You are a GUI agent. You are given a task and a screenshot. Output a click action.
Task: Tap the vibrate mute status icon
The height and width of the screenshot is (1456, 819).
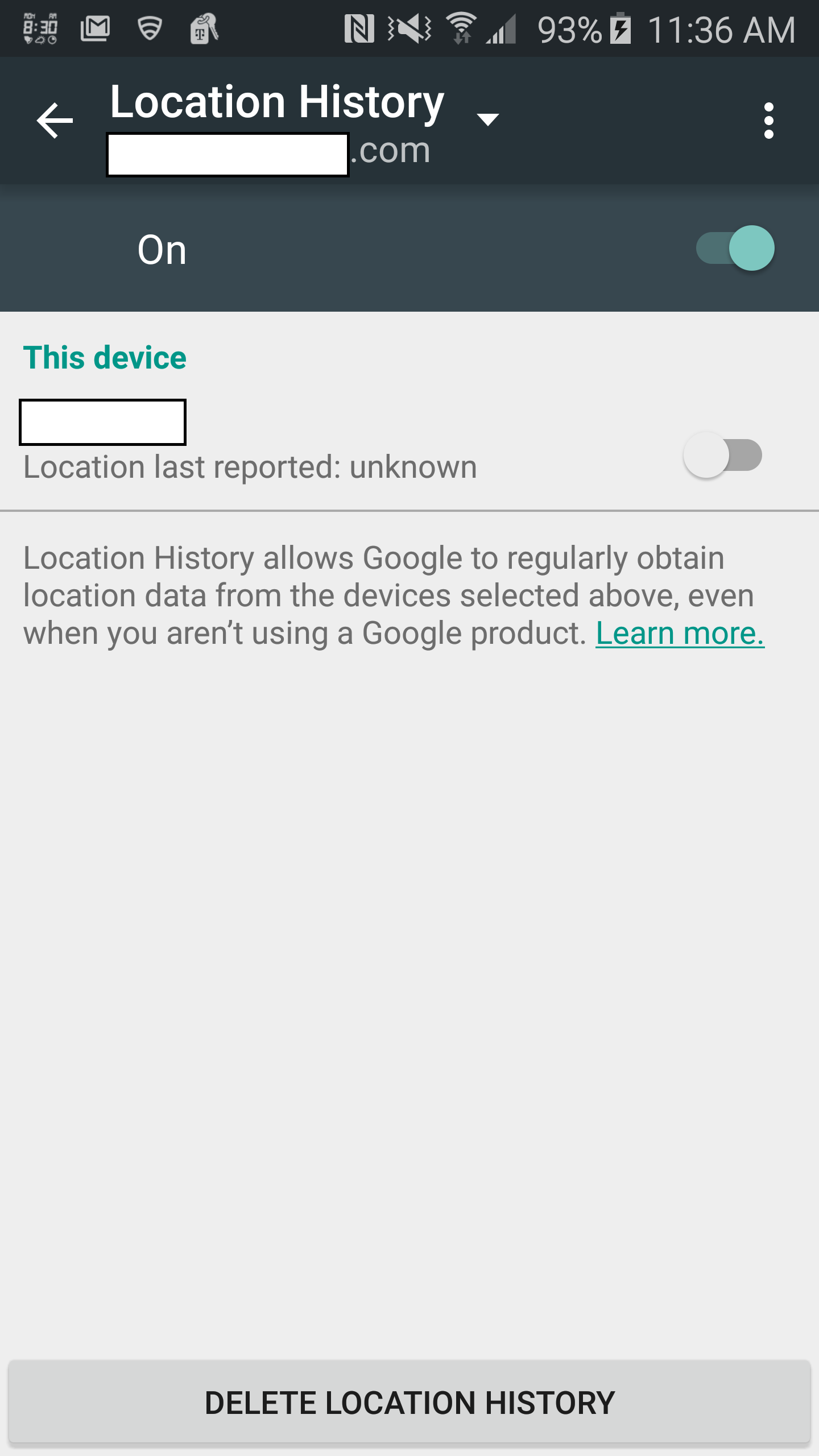[x=409, y=28]
